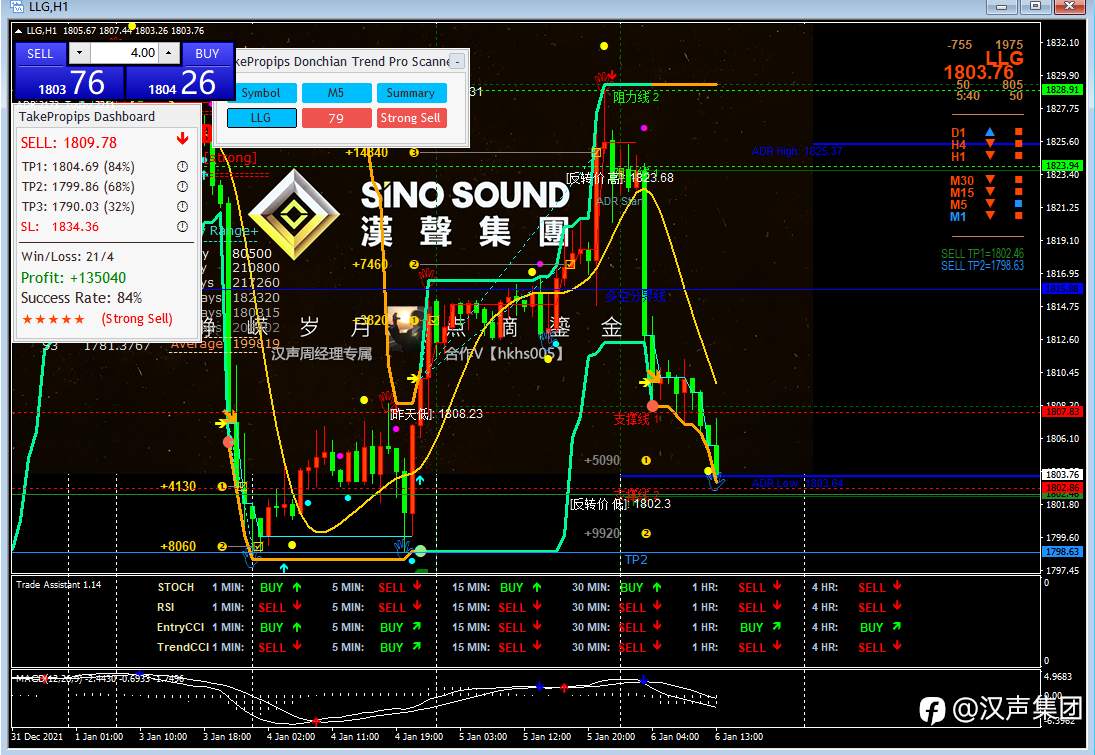The height and width of the screenshot is (755, 1095).
Task: Click the blue TP2 label near bottom line
Action: pyautogui.click(x=635, y=560)
